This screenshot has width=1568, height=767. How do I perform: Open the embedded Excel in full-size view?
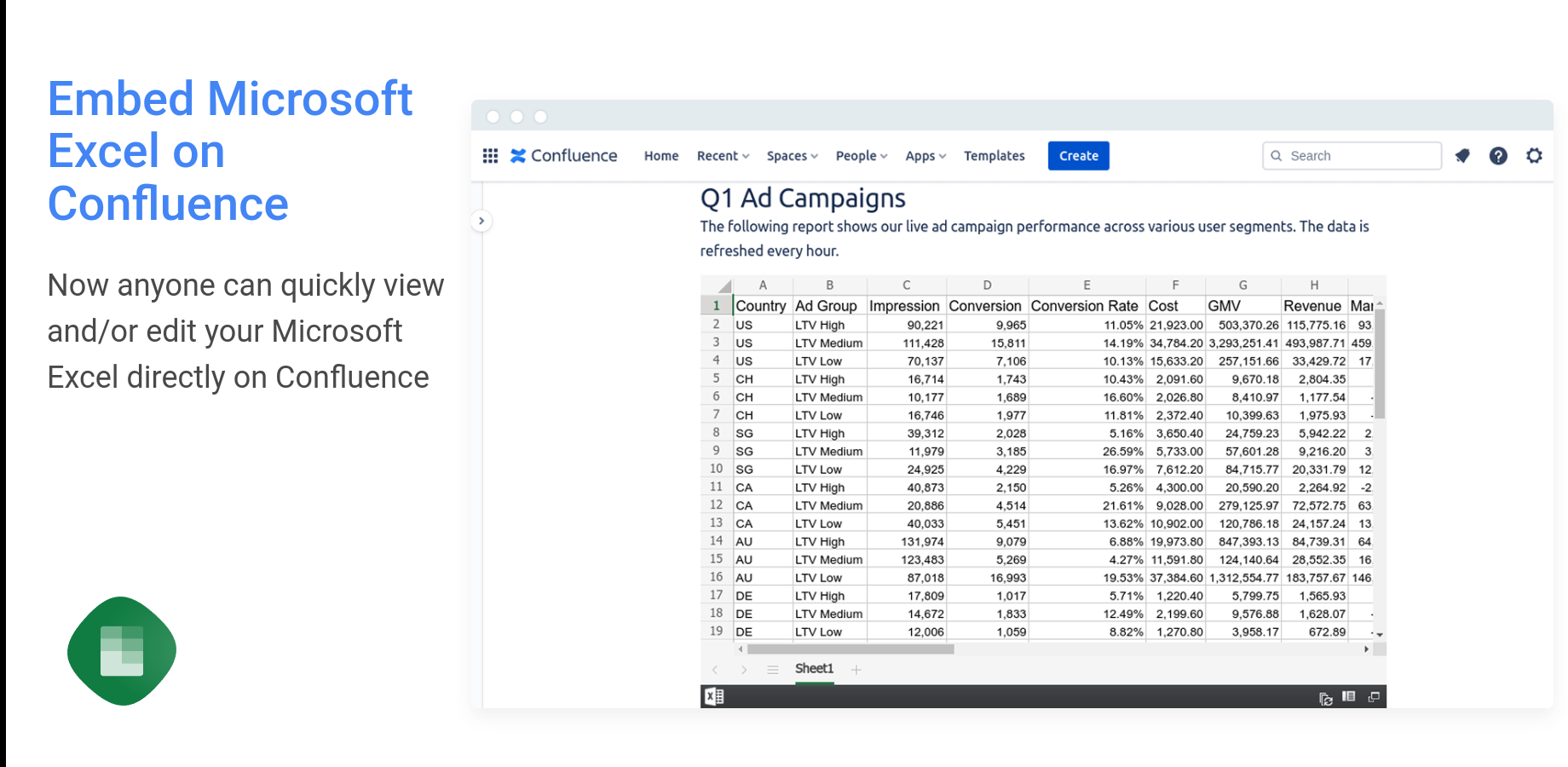[1374, 696]
